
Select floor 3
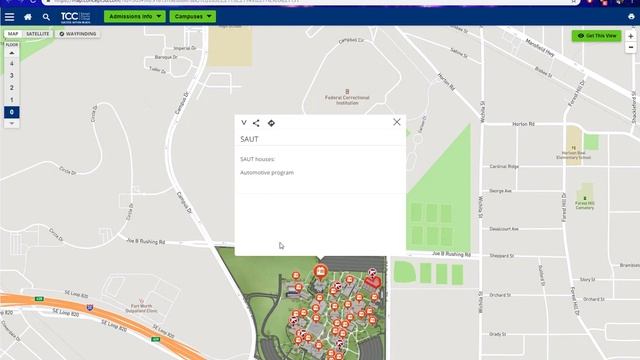(11, 76)
